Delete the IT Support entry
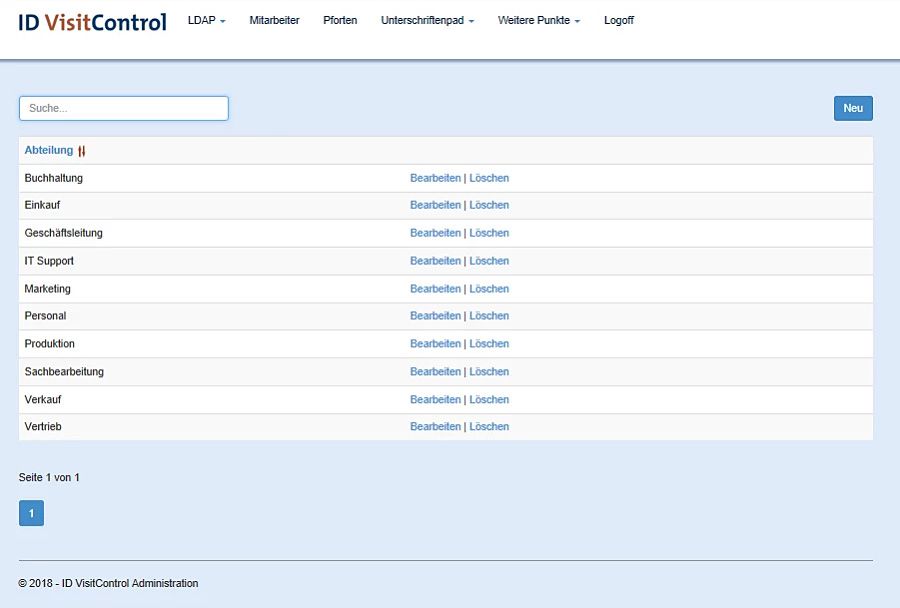 click(x=489, y=261)
